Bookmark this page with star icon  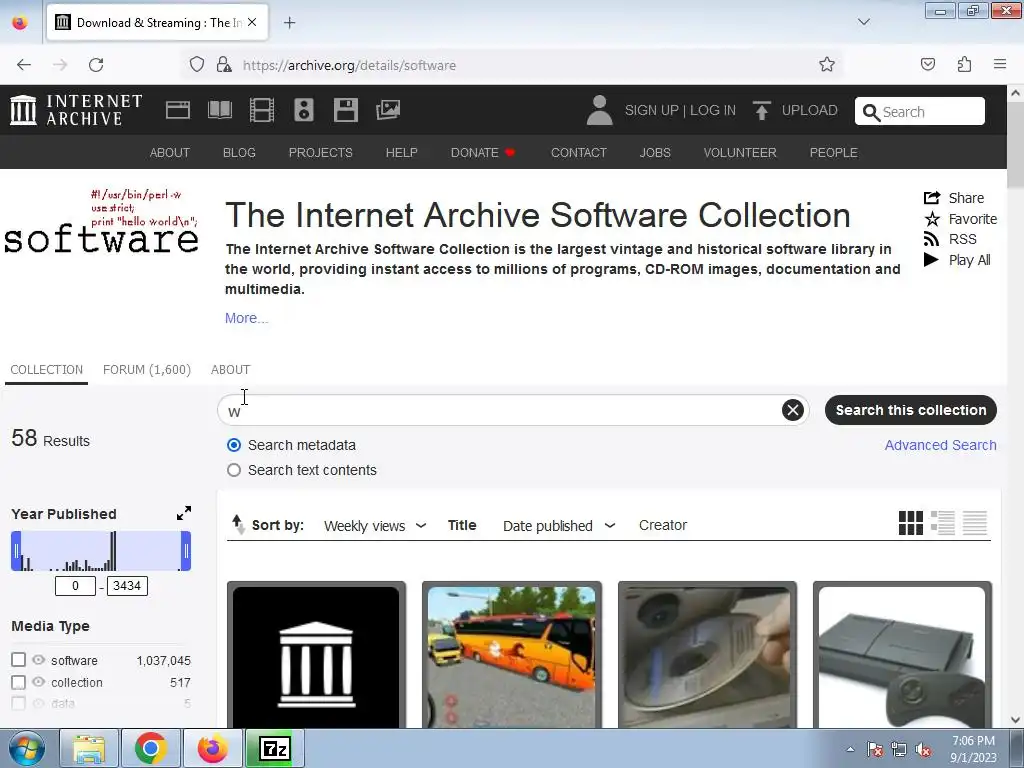pos(827,65)
